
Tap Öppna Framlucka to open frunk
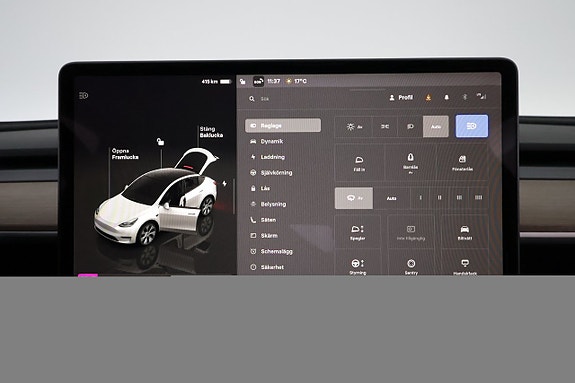(x=125, y=154)
